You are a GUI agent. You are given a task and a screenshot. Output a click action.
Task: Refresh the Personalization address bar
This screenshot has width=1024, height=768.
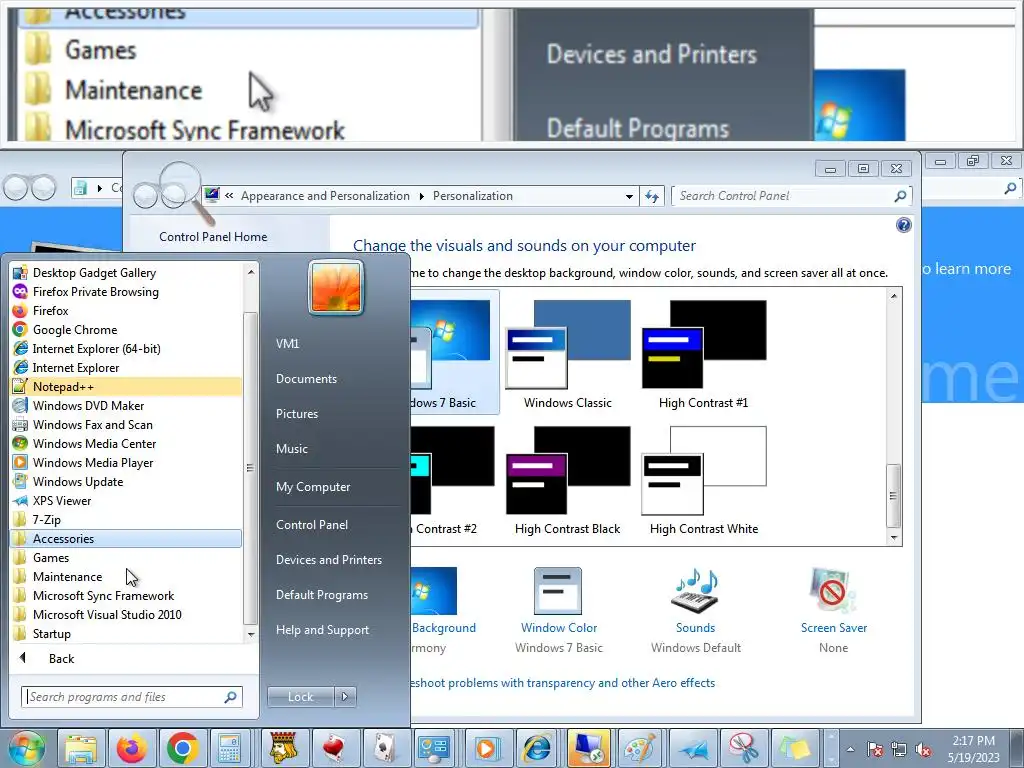pyautogui.click(x=652, y=196)
